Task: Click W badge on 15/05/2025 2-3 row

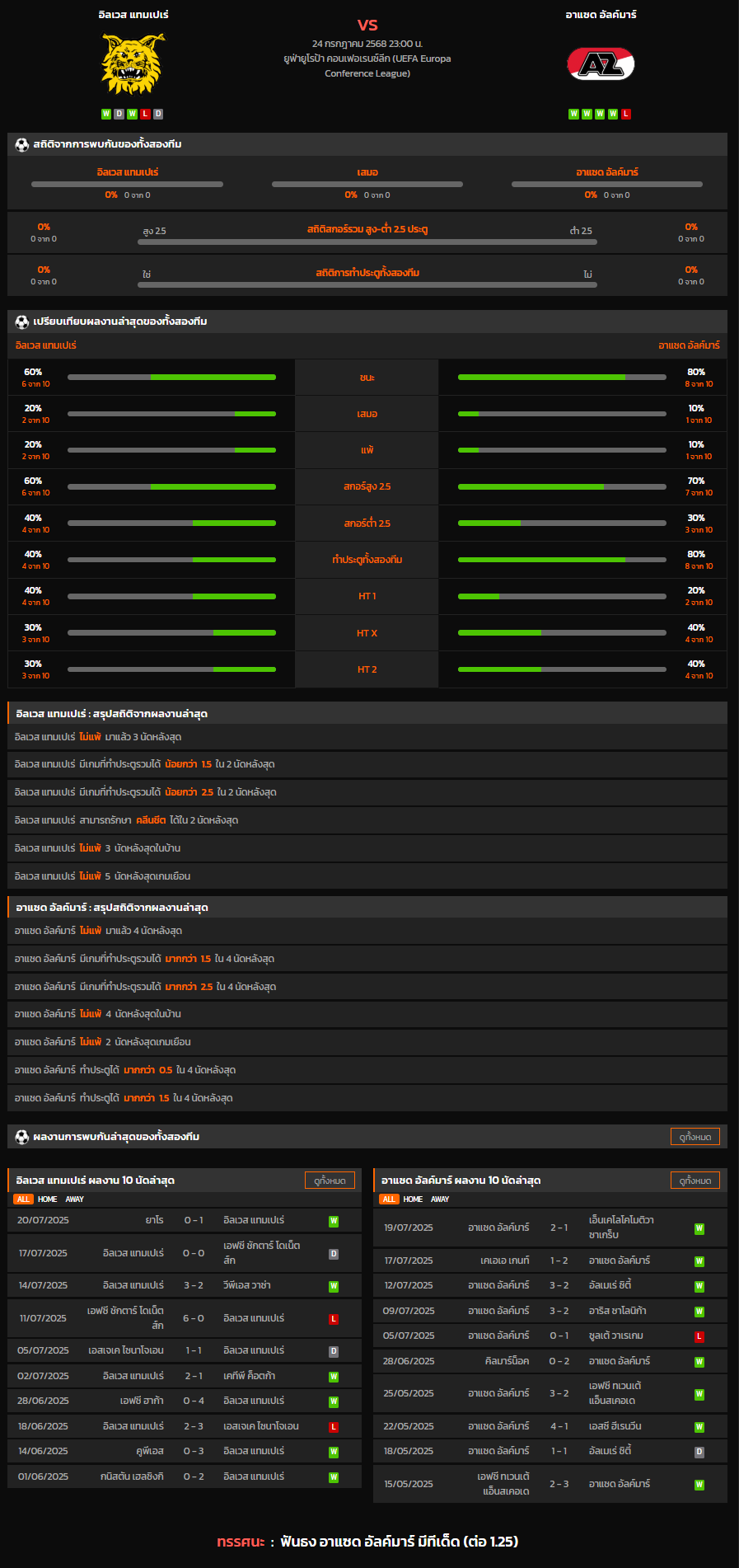Action: pos(699,1485)
